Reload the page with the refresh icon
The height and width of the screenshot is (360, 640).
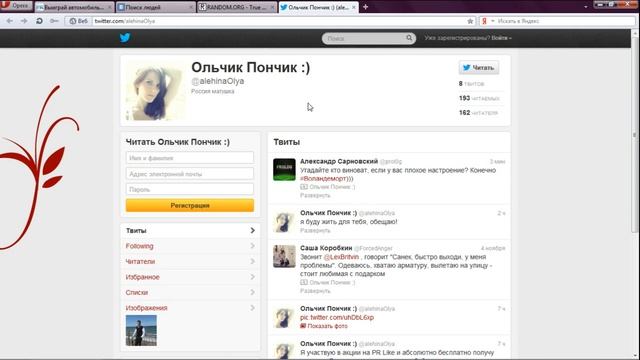39,21
